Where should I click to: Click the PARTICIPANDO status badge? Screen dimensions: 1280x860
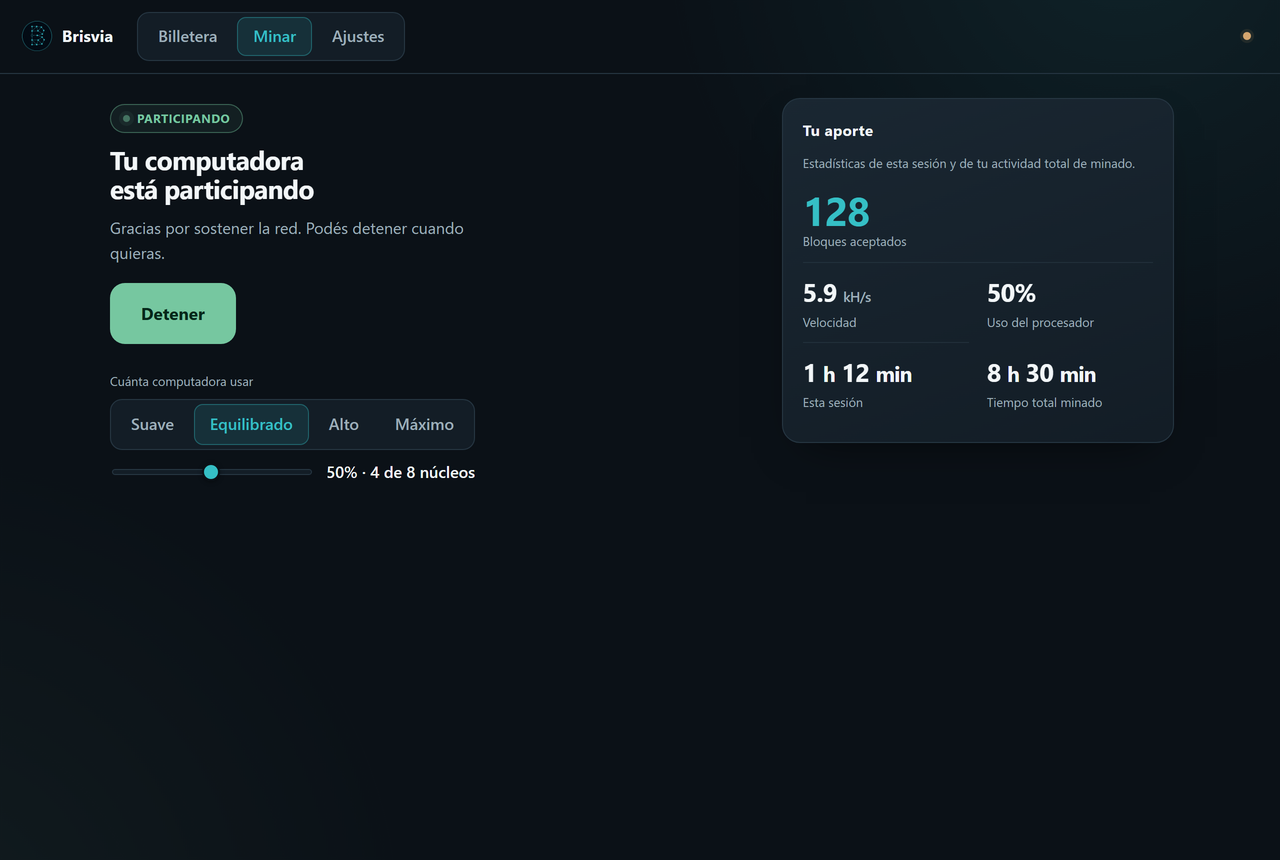[176, 118]
